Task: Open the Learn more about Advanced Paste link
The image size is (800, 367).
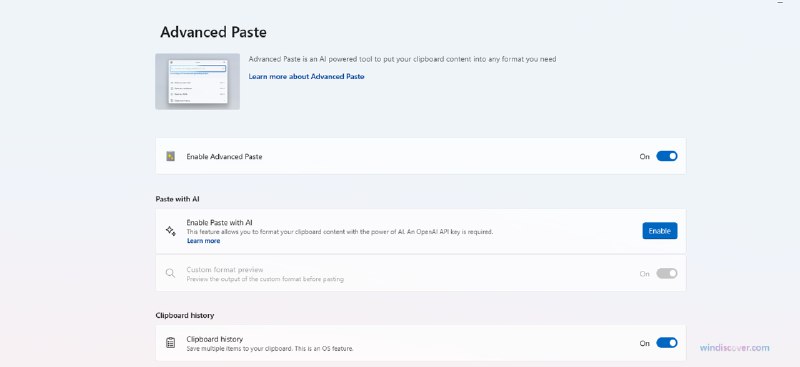Action: (306, 77)
